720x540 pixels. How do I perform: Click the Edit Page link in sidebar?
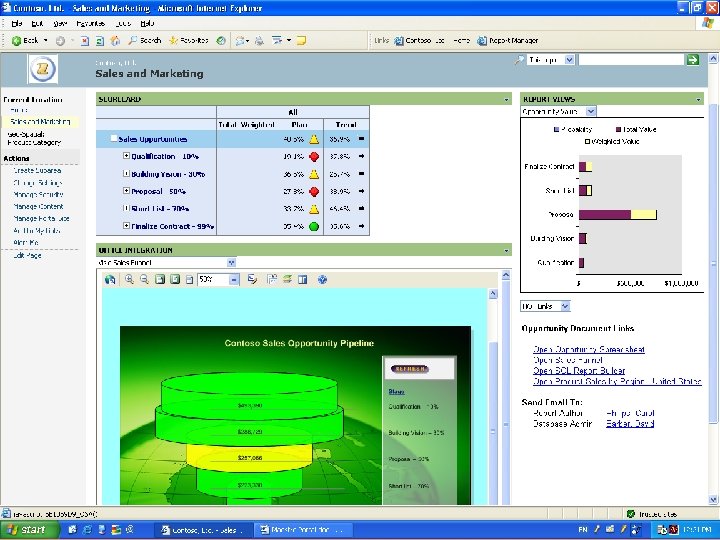(28, 255)
